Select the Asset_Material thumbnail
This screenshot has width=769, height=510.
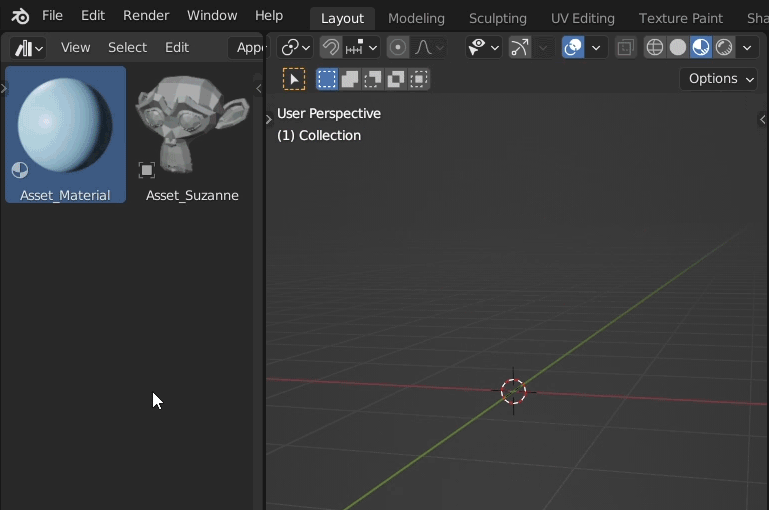tap(65, 126)
